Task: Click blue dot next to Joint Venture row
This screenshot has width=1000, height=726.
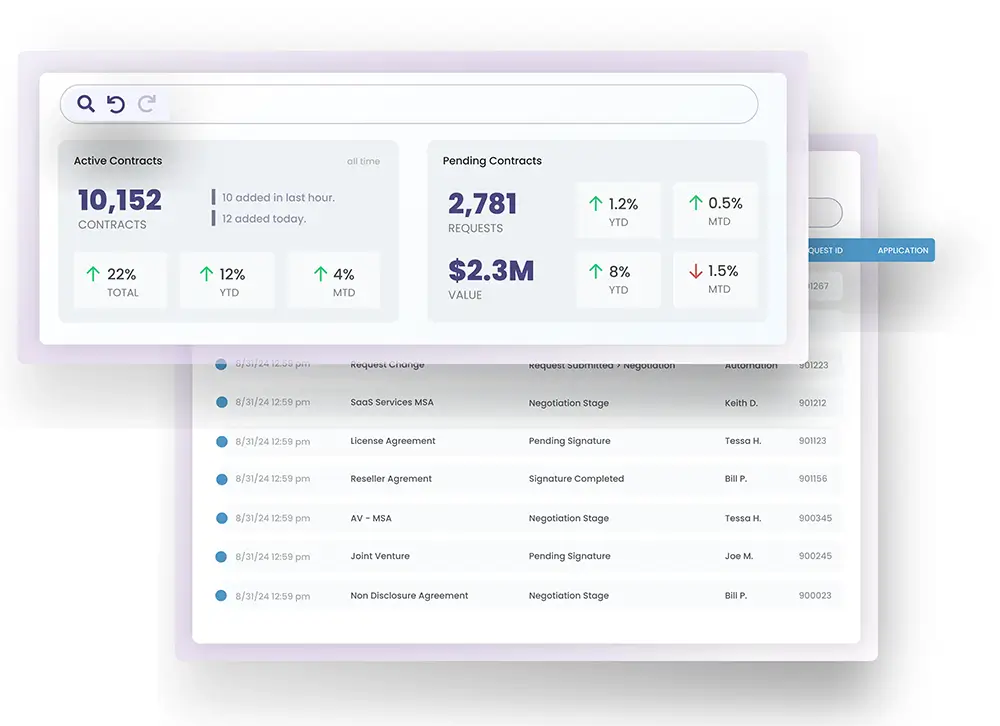Action: pos(222,556)
